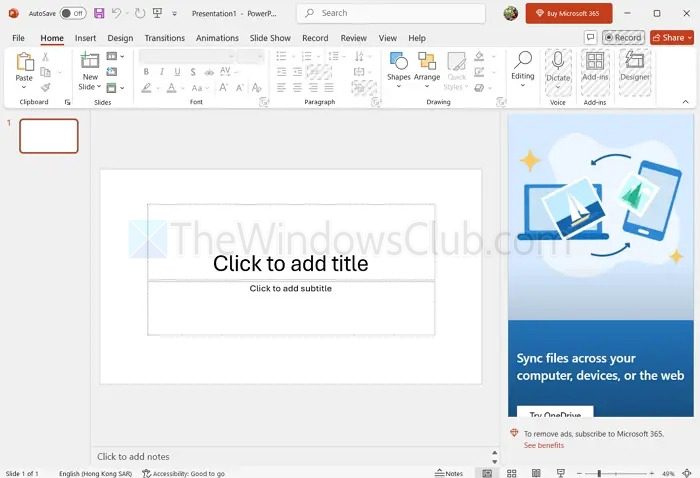Collapse the ribbon with the chevron
700x478 pixels.
(685, 102)
